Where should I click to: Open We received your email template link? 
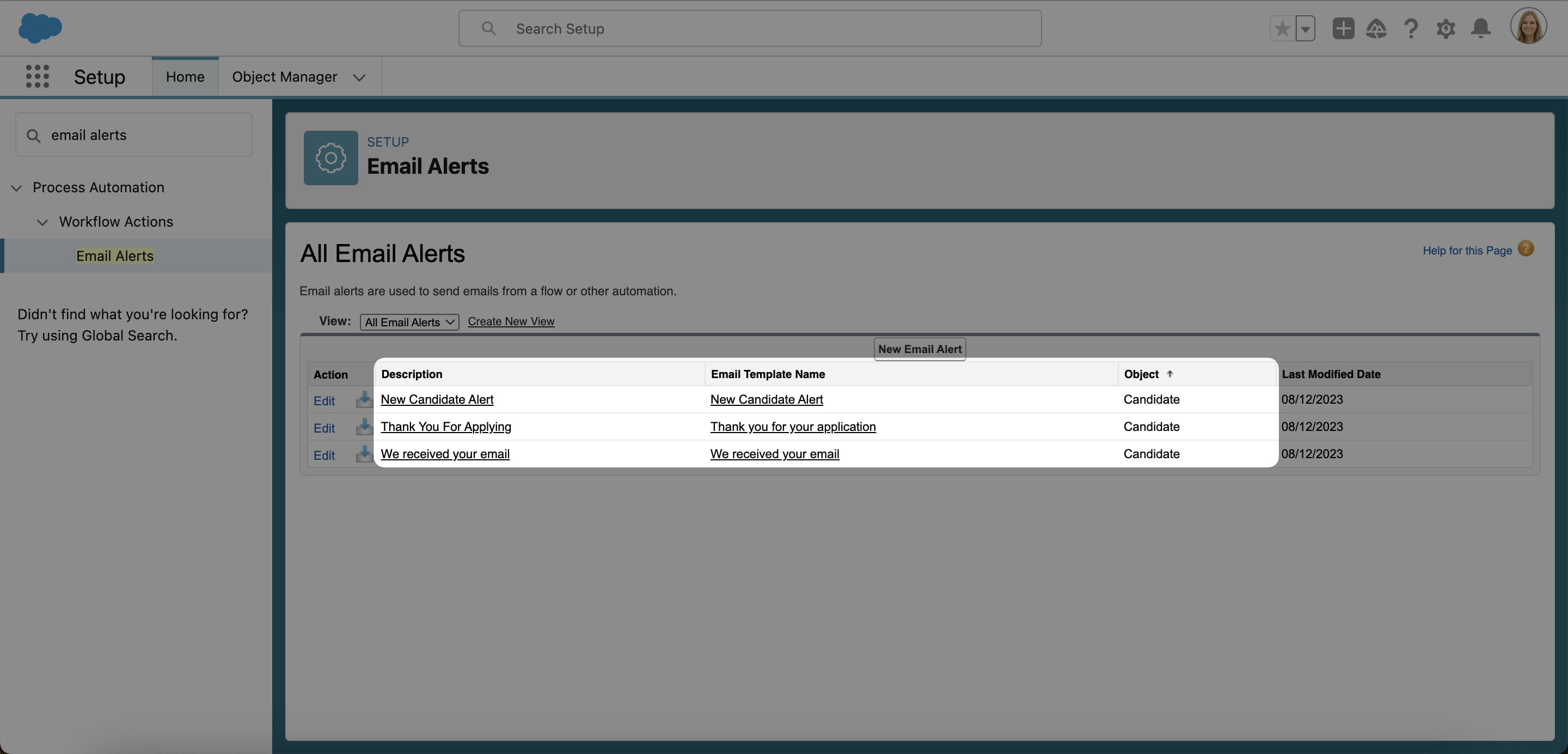point(774,454)
